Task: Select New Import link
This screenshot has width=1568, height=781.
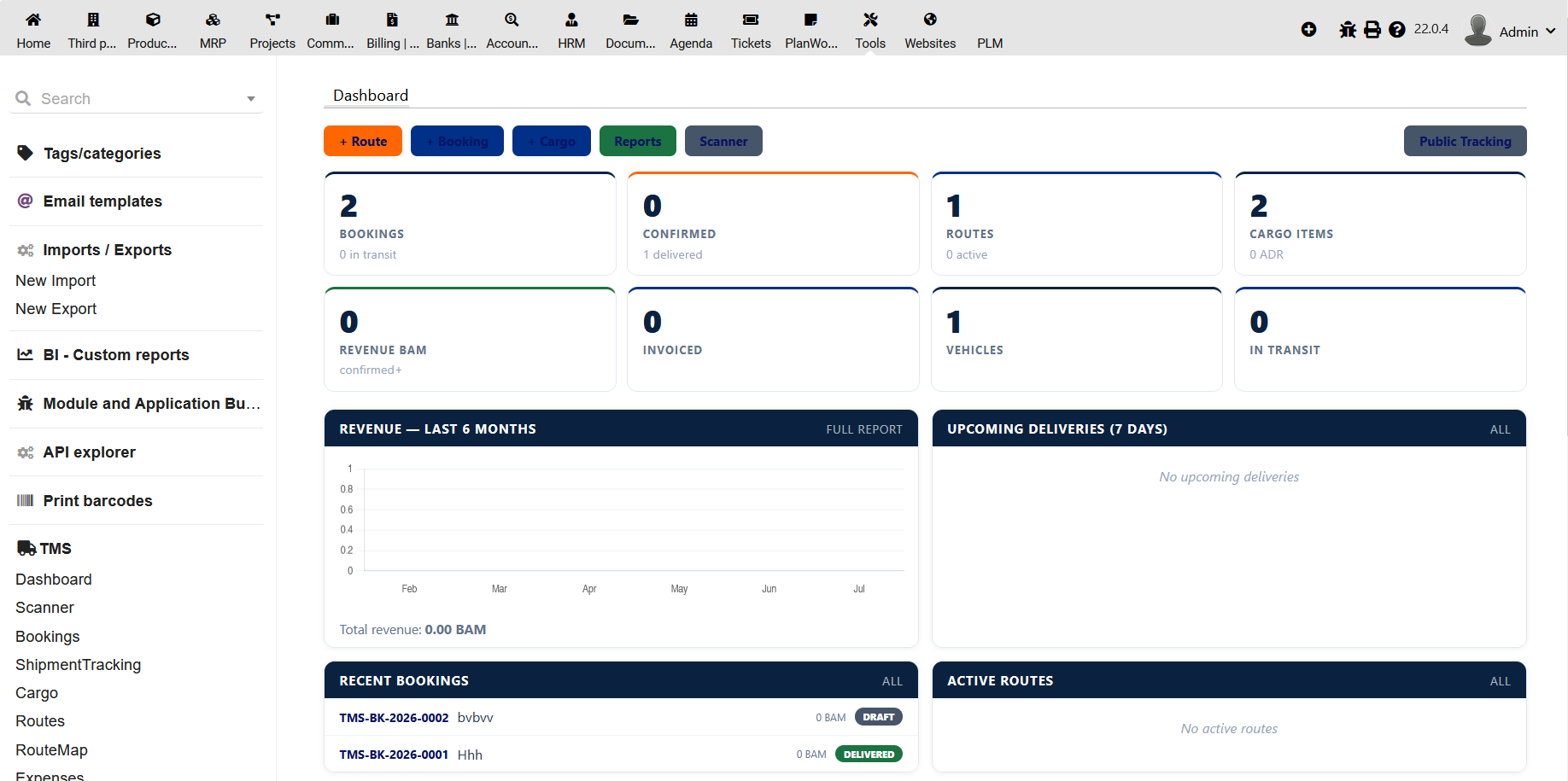Action: point(56,281)
